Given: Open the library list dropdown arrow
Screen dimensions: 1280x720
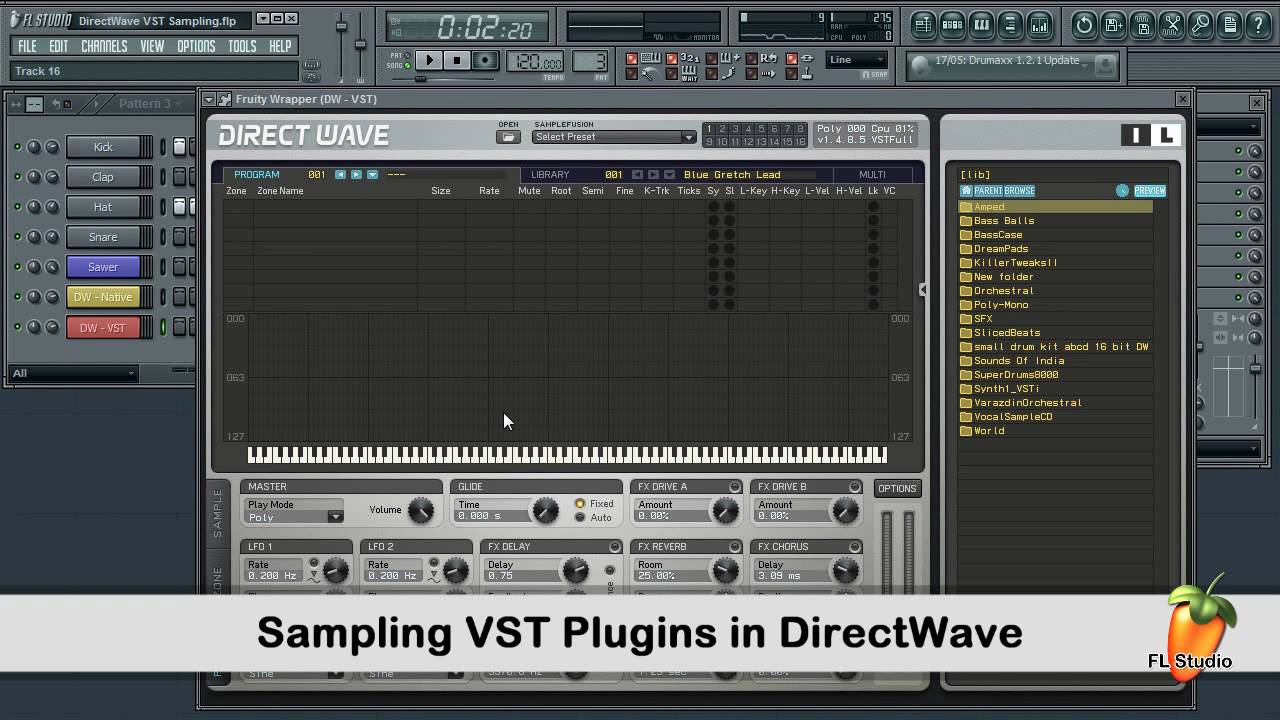Looking at the screenshot, I should pos(669,174).
